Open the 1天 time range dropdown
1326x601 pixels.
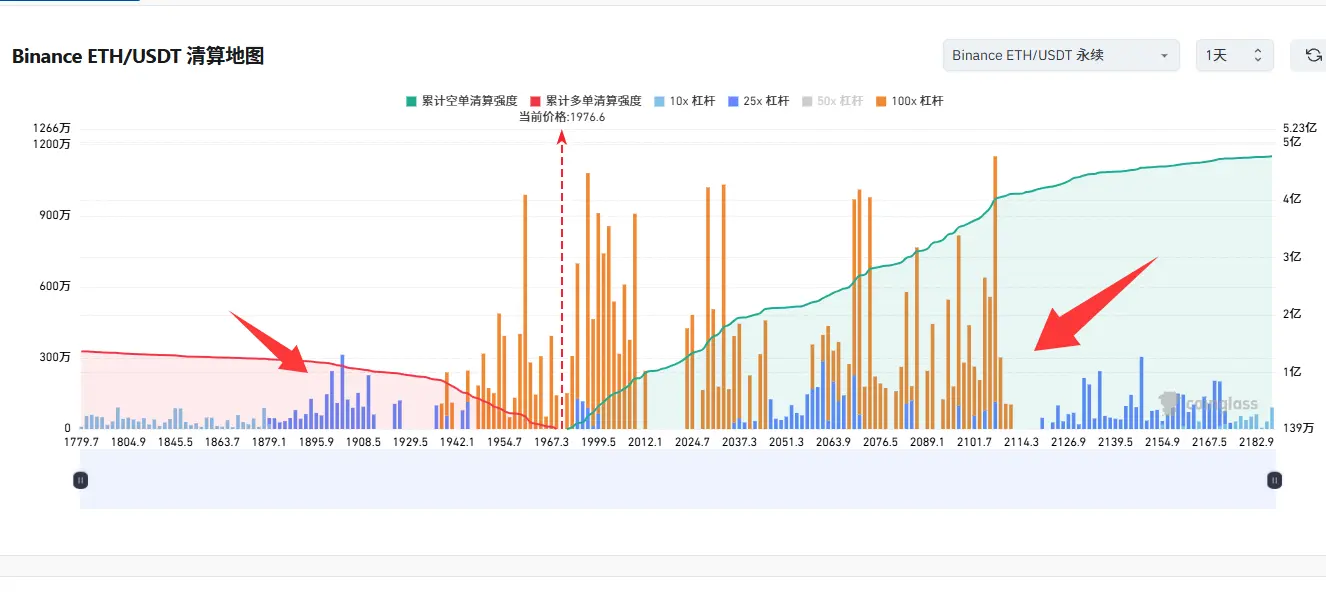point(1235,56)
